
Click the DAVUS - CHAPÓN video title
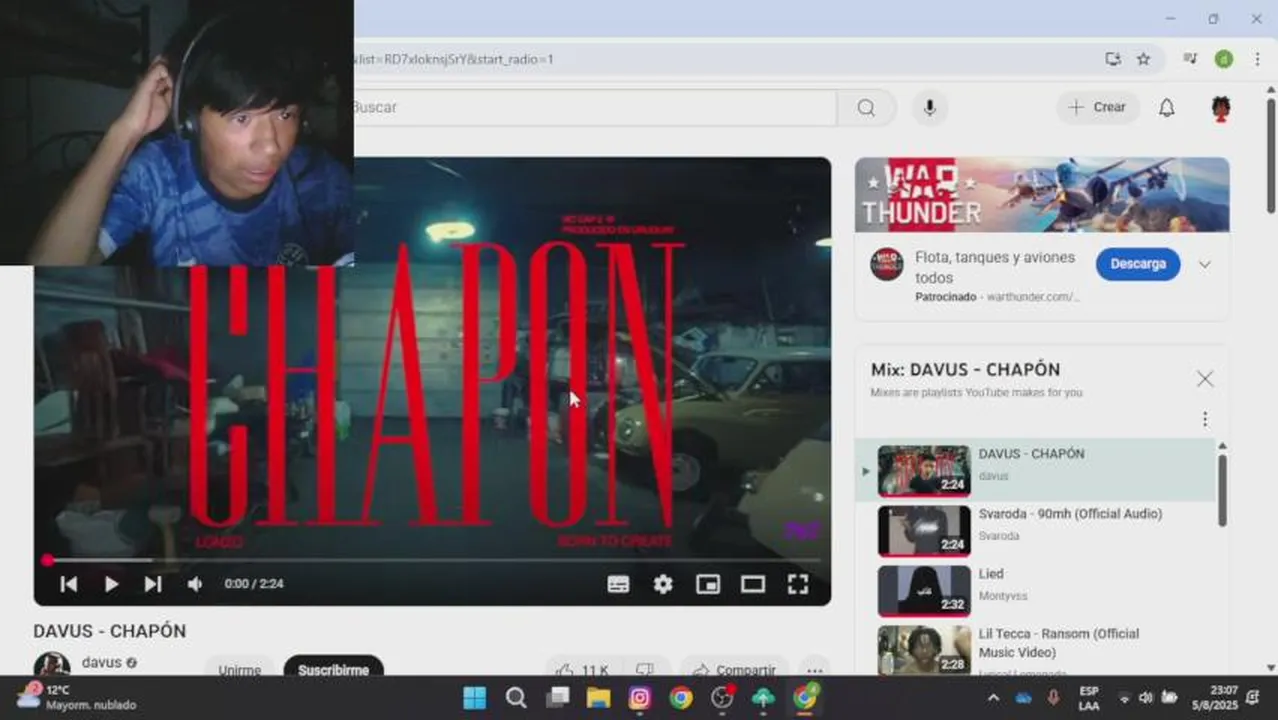110,632
